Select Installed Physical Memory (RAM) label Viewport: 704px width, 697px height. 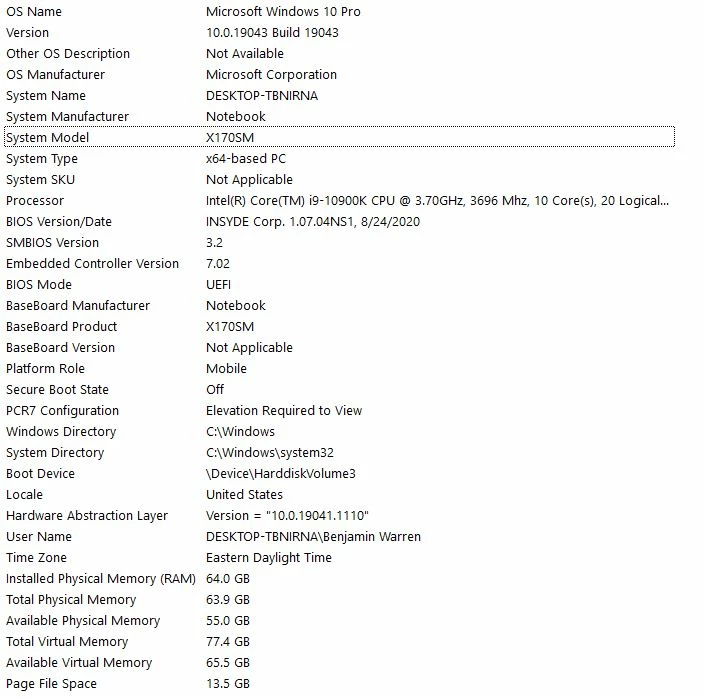click(x=101, y=579)
